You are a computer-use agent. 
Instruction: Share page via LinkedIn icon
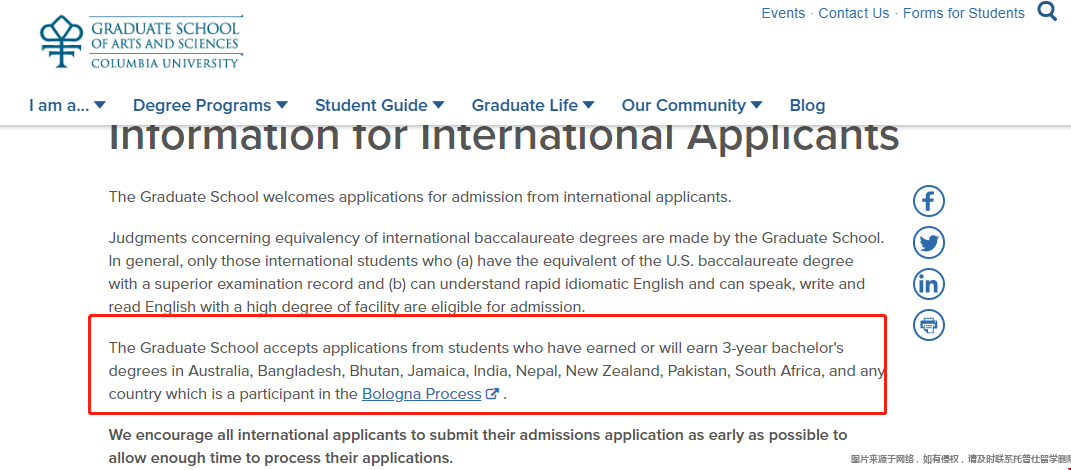coord(928,284)
